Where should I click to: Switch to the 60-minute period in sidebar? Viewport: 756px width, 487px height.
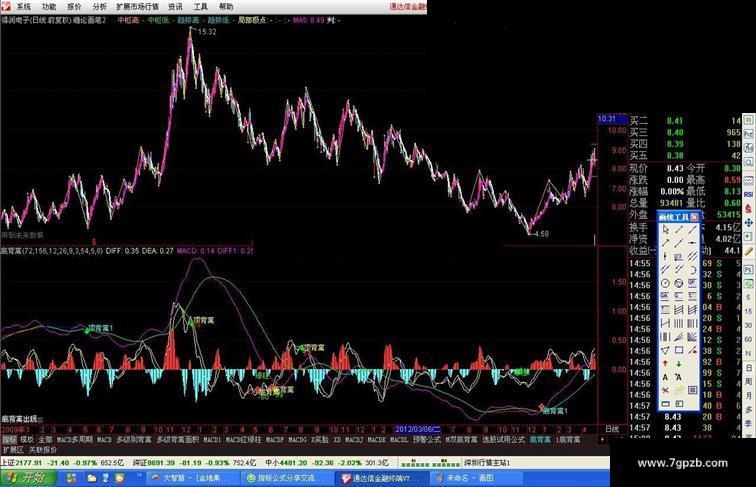point(748,340)
